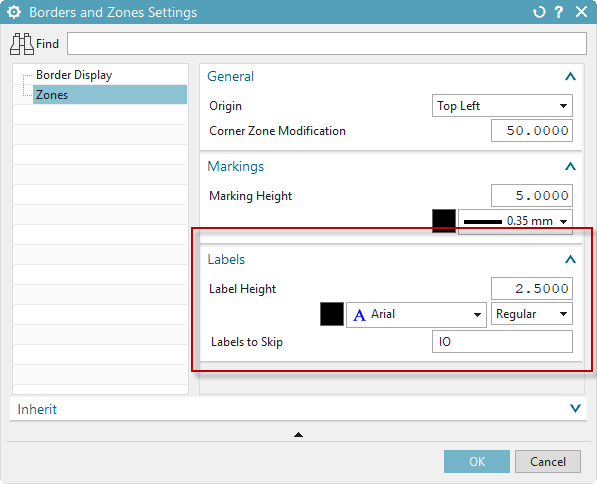Click the binoculars Find icon
Viewport: 597px width, 484px height.
[22, 44]
